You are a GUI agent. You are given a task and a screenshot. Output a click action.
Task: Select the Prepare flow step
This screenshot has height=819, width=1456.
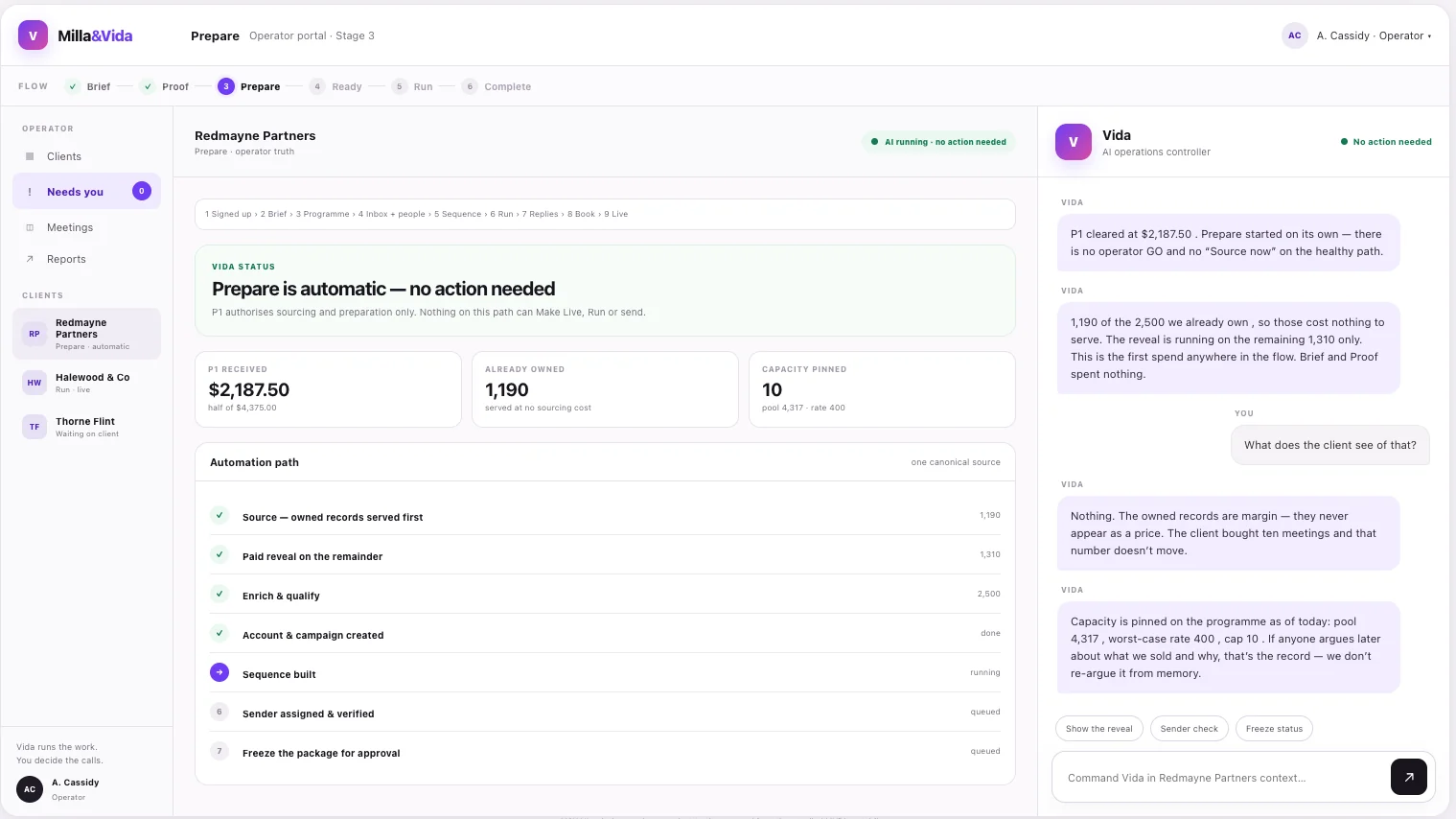(x=249, y=86)
